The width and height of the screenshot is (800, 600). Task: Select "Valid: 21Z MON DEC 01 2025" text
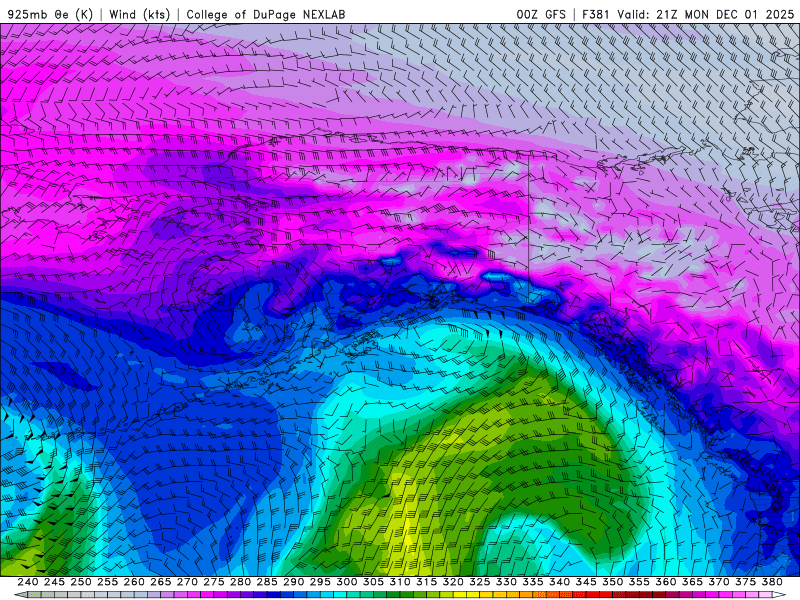click(706, 14)
